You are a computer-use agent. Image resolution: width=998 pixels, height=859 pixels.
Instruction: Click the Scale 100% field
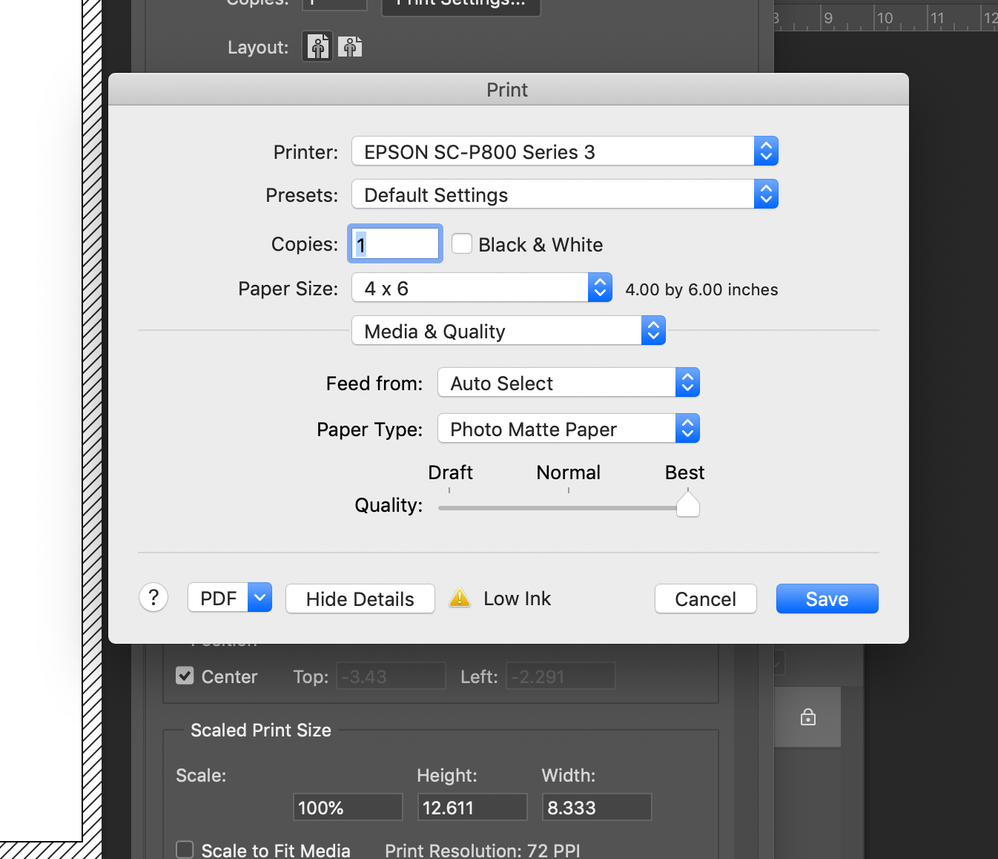(x=348, y=807)
